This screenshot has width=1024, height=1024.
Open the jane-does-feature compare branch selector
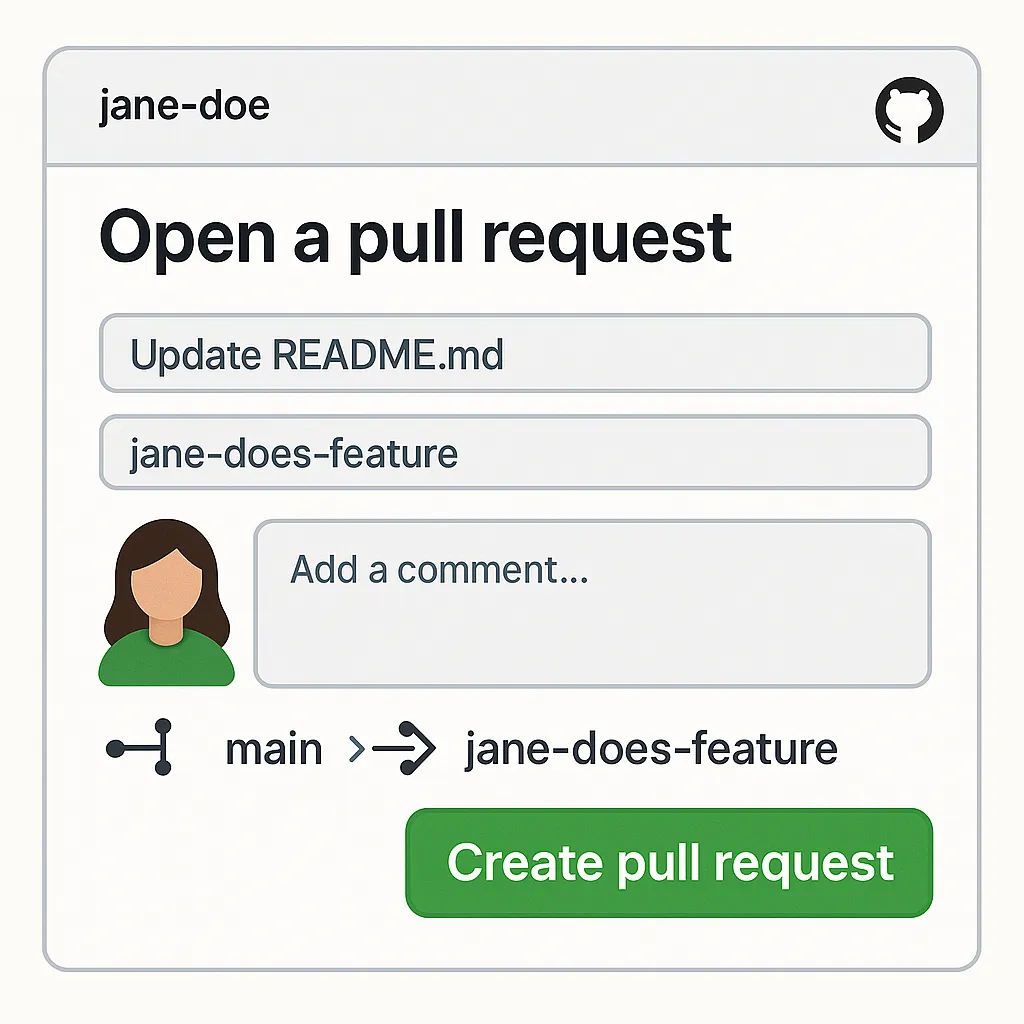650,749
